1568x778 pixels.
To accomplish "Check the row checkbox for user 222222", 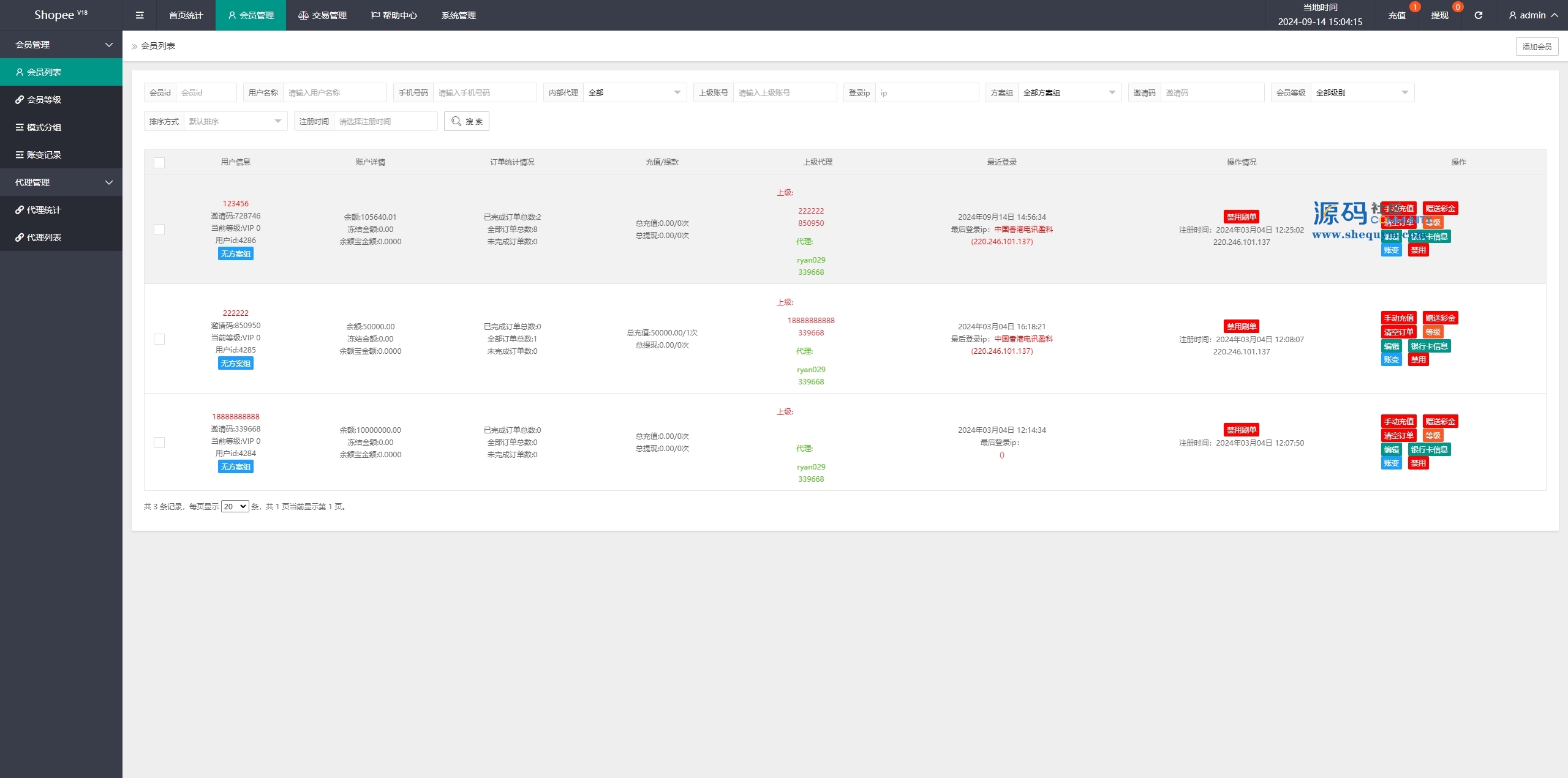I will click(159, 339).
